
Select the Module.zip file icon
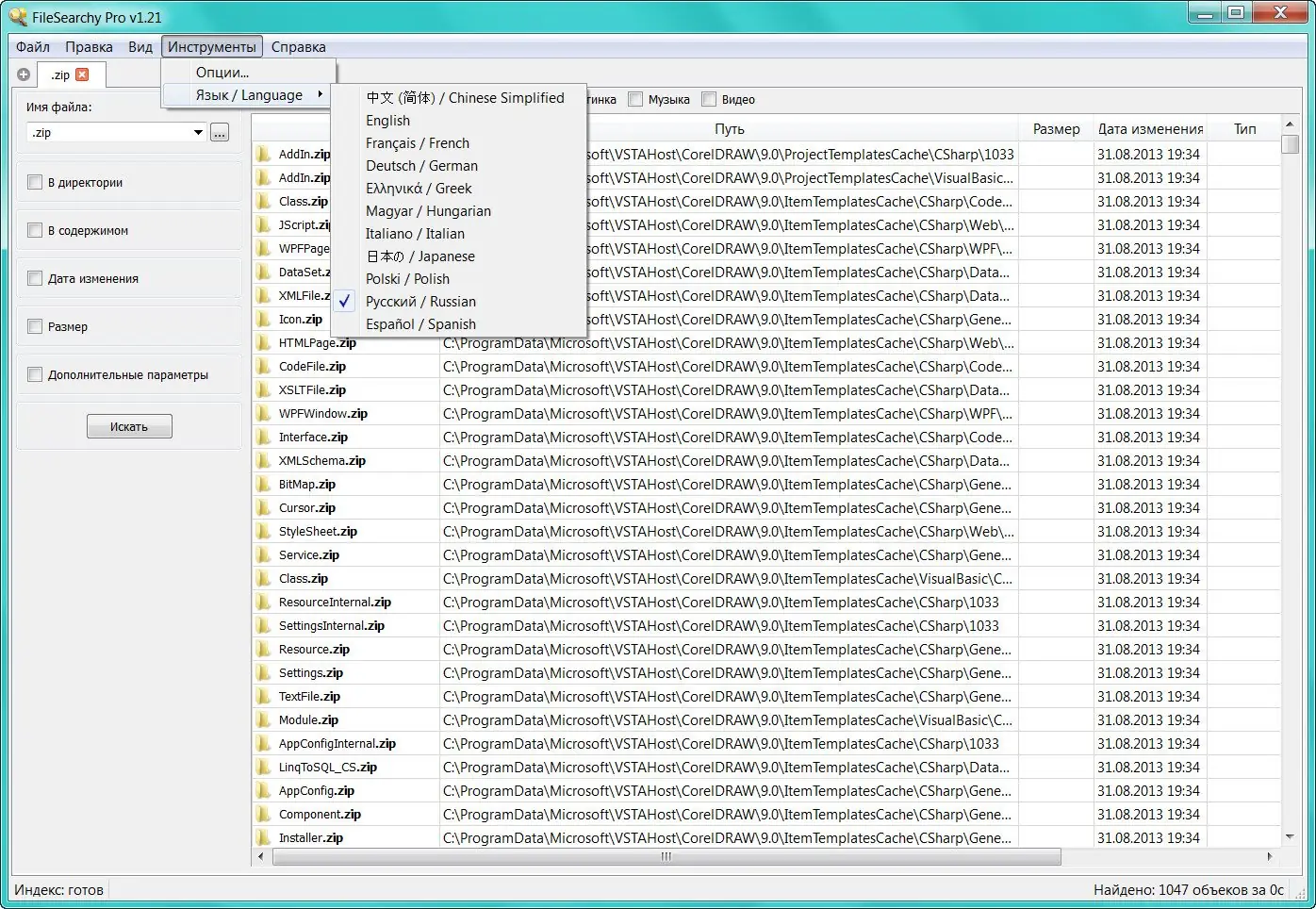click(x=264, y=719)
